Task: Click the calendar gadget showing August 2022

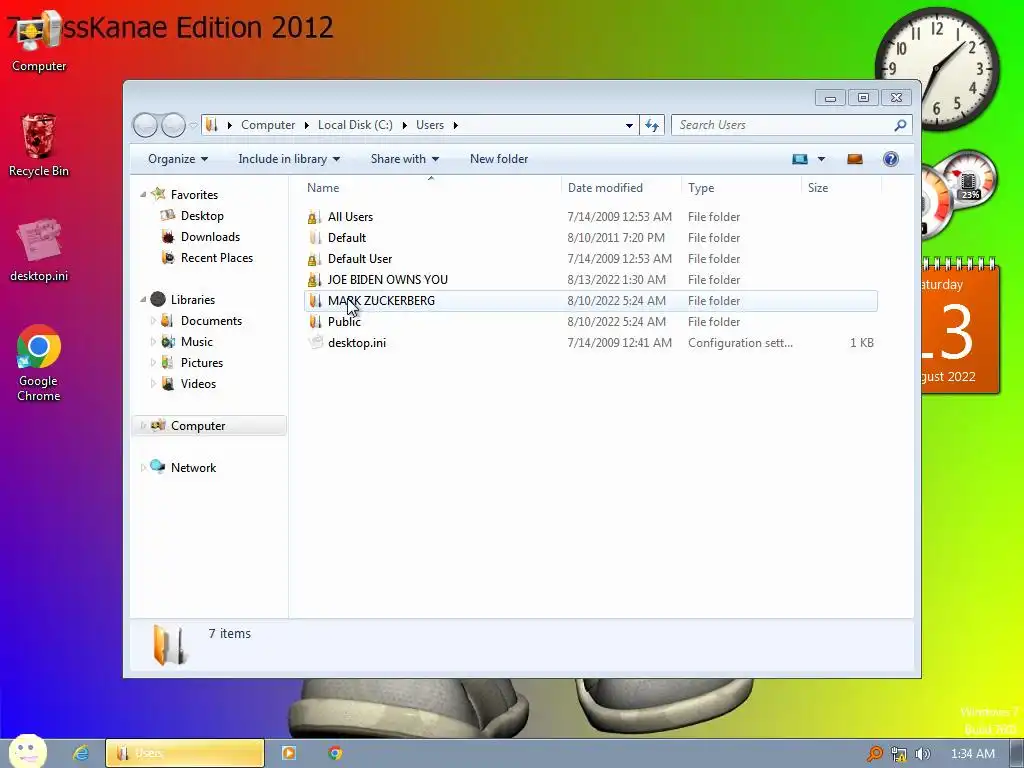Action: pyautogui.click(x=960, y=325)
